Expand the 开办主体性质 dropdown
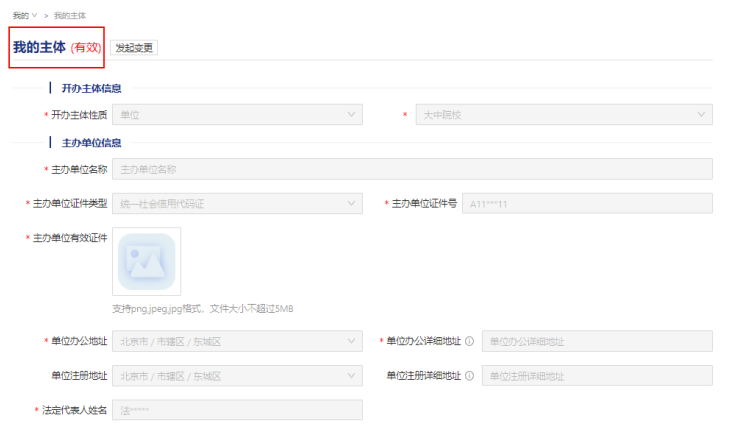Screen dimensions: 744x447 pyautogui.click(x=237, y=115)
